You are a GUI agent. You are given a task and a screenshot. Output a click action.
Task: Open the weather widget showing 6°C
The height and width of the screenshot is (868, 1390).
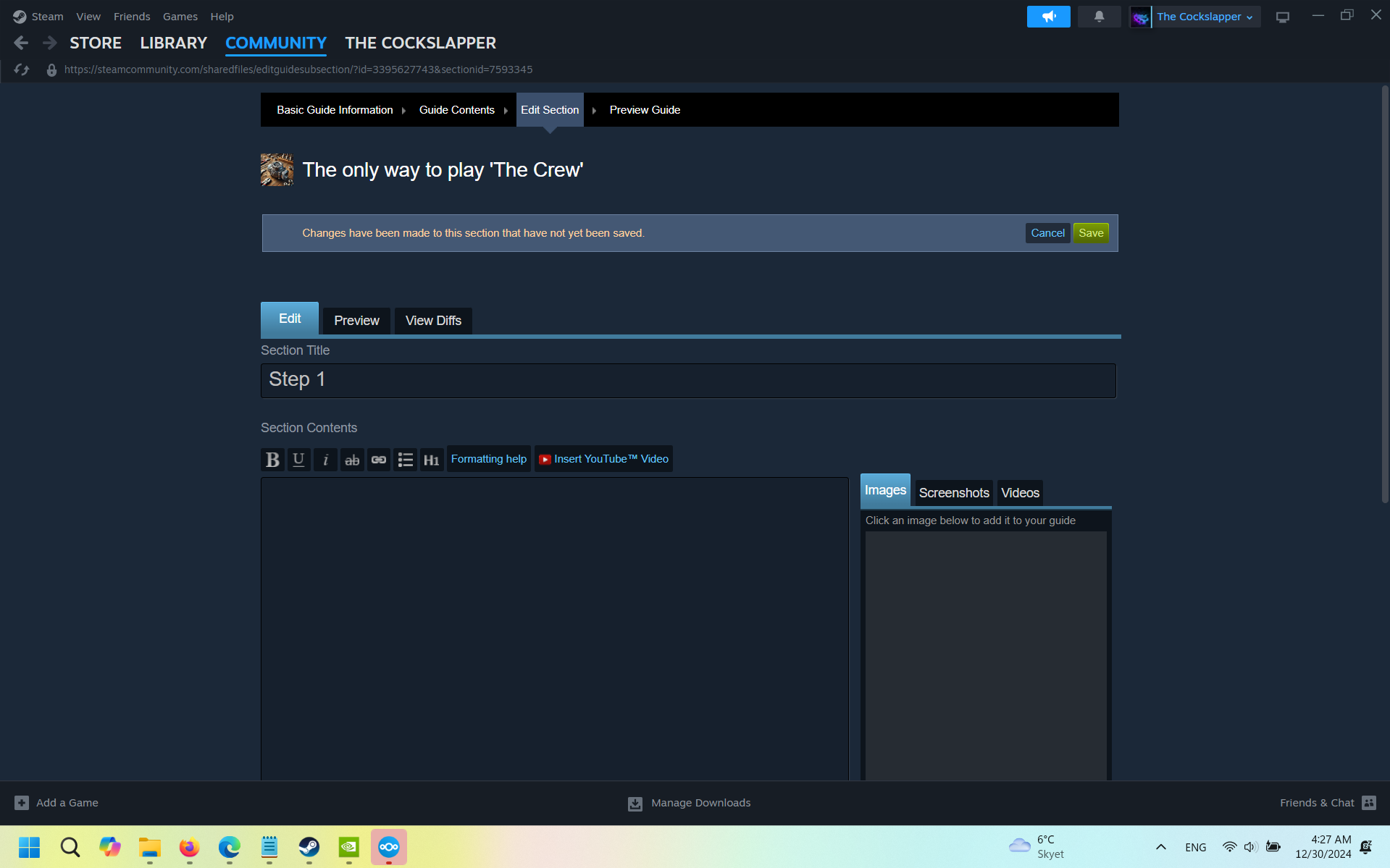pos(1036,847)
